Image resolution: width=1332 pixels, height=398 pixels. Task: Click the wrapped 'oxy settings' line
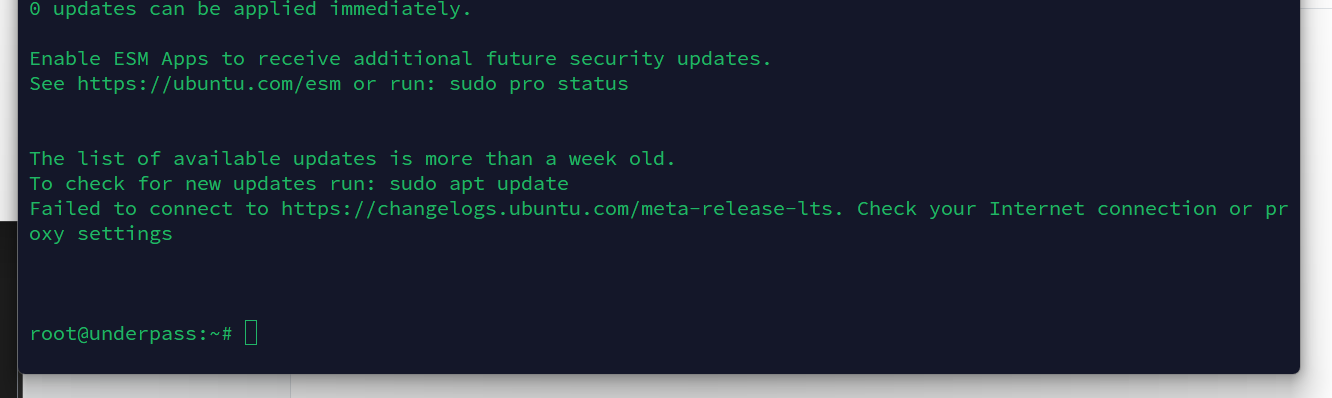pos(101,234)
